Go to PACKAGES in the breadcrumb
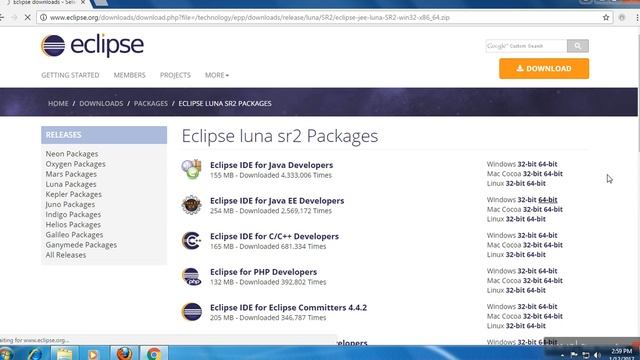The image size is (640, 360). click(151, 104)
